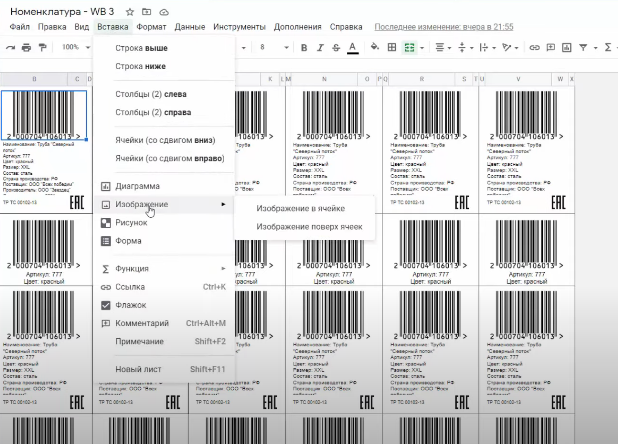Open fill color bucket

(x=375, y=47)
